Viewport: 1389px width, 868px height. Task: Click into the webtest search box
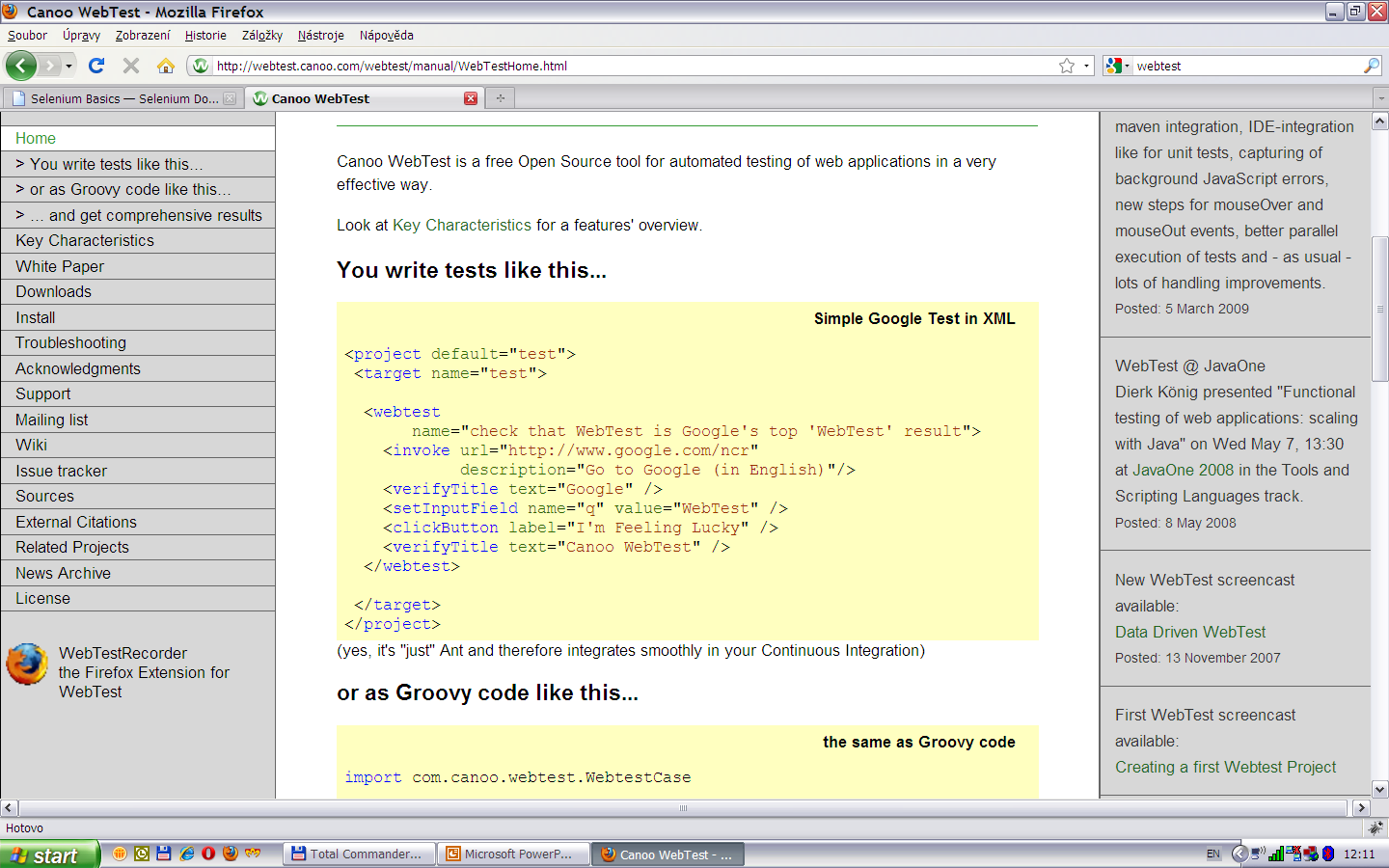[1247, 66]
